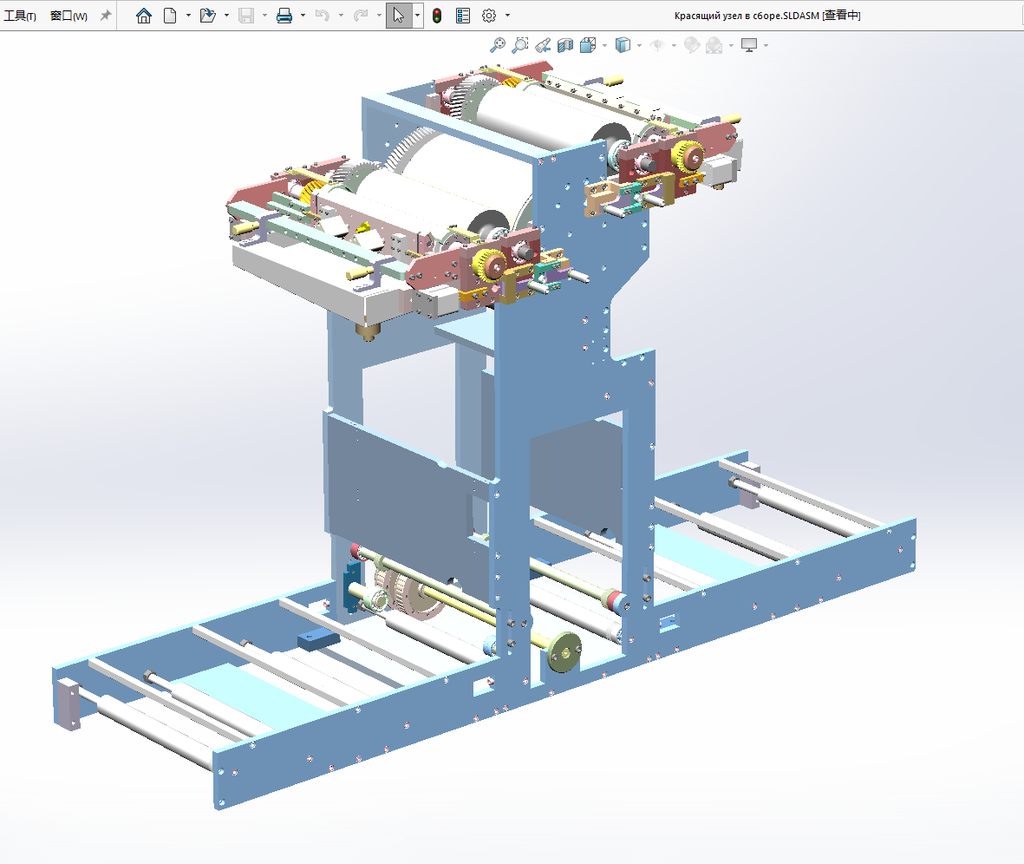Print the current document
The height and width of the screenshot is (864, 1024).
pyautogui.click(x=284, y=16)
